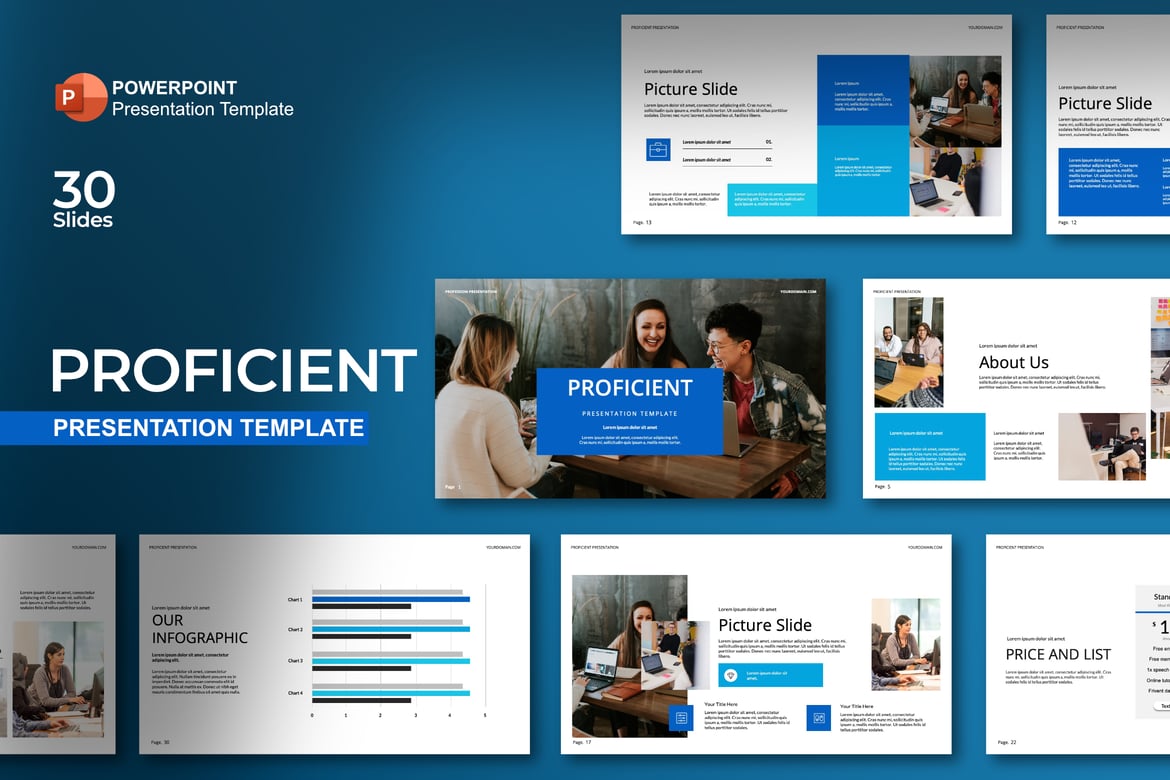The width and height of the screenshot is (1170, 780).
Task: Click the 'Chart 4' label in the infographic
Action: [x=295, y=693]
